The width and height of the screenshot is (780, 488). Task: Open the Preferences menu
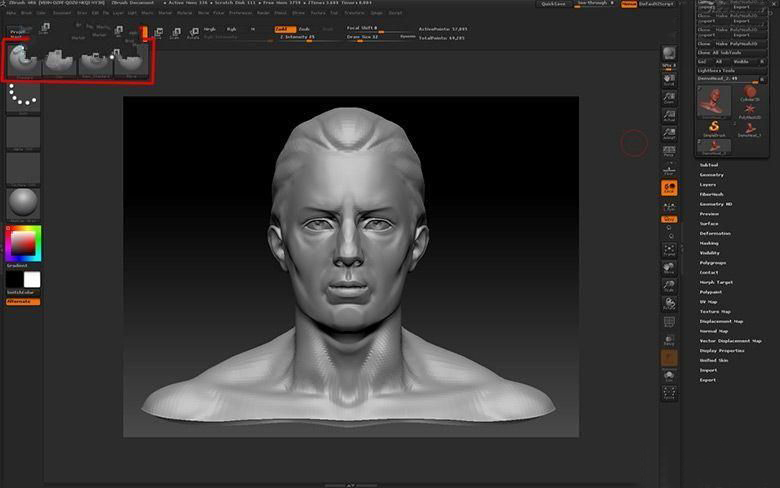240,13
